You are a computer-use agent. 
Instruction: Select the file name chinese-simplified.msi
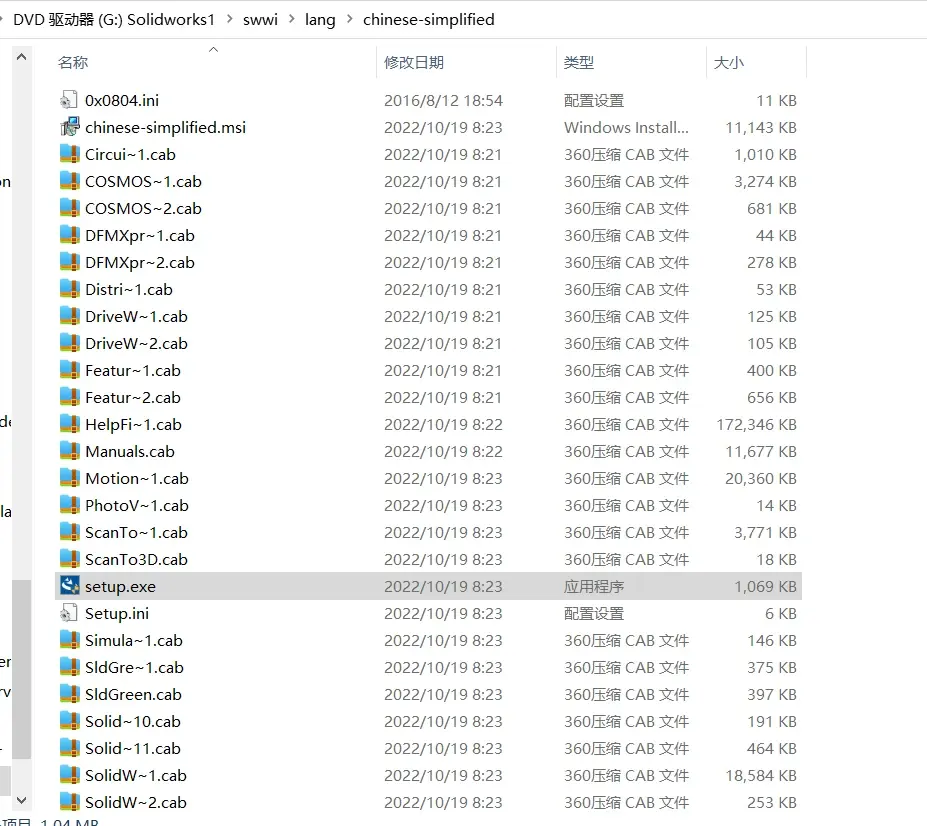pos(166,128)
